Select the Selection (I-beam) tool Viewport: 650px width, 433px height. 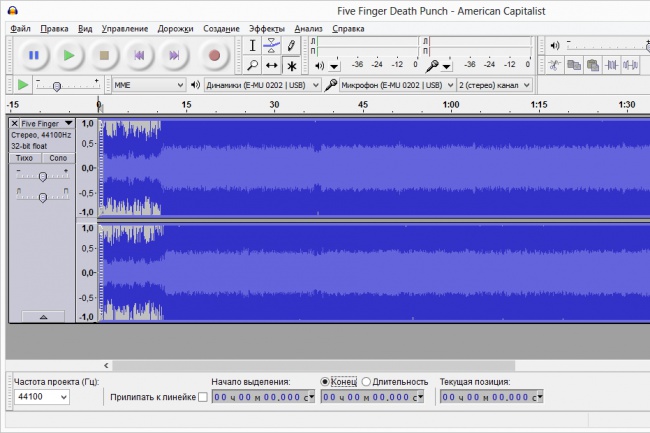point(252,46)
